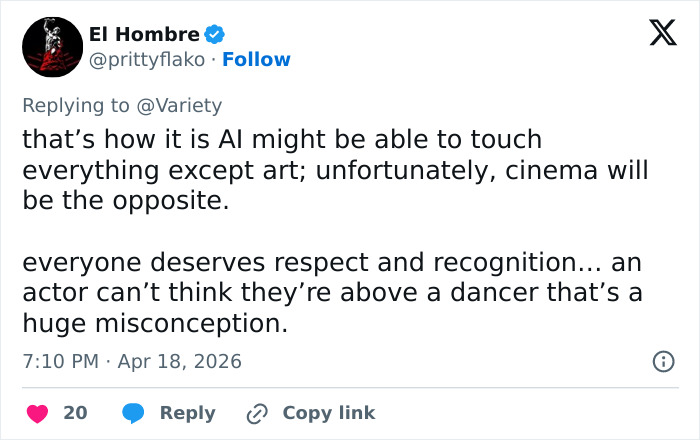Open the @prittyflako handle
The image size is (700, 440).
(x=150, y=60)
